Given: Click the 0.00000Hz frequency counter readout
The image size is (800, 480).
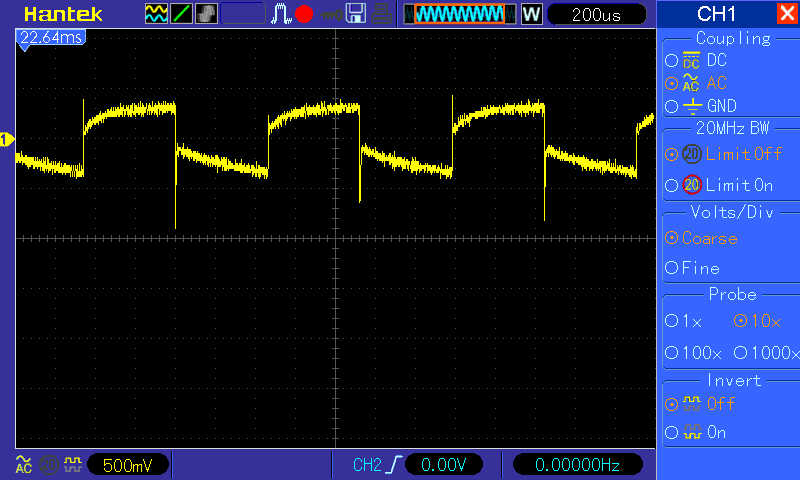Looking at the screenshot, I should click(x=577, y=465).
